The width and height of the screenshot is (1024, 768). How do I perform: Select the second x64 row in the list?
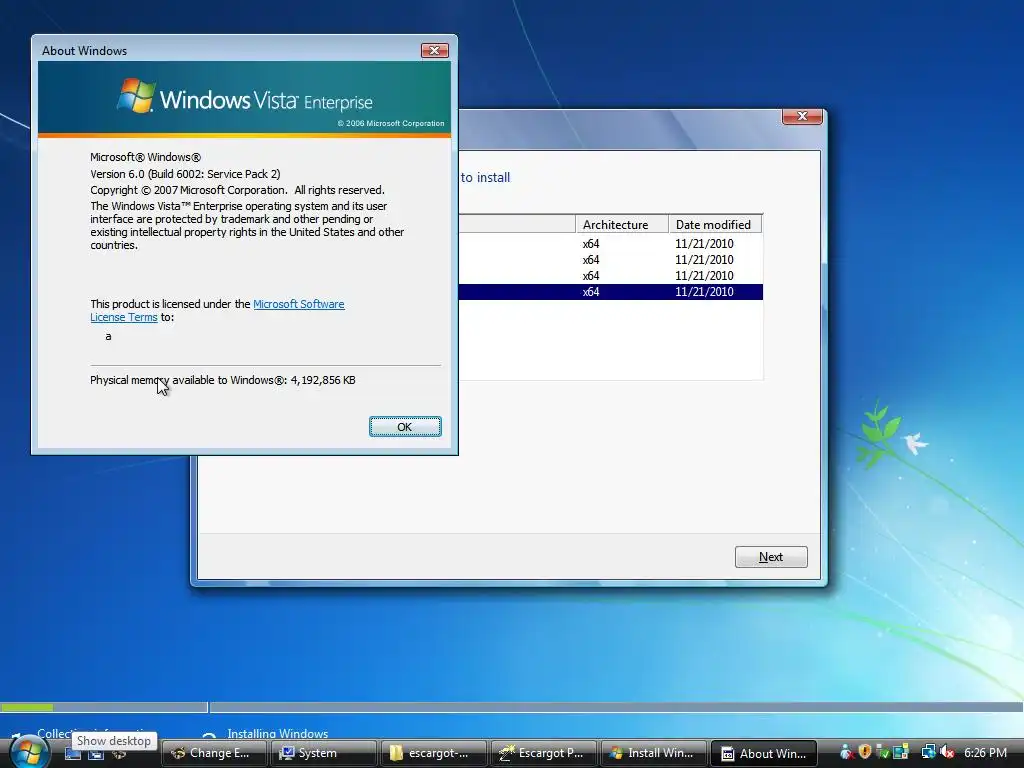tap(611, 259)
